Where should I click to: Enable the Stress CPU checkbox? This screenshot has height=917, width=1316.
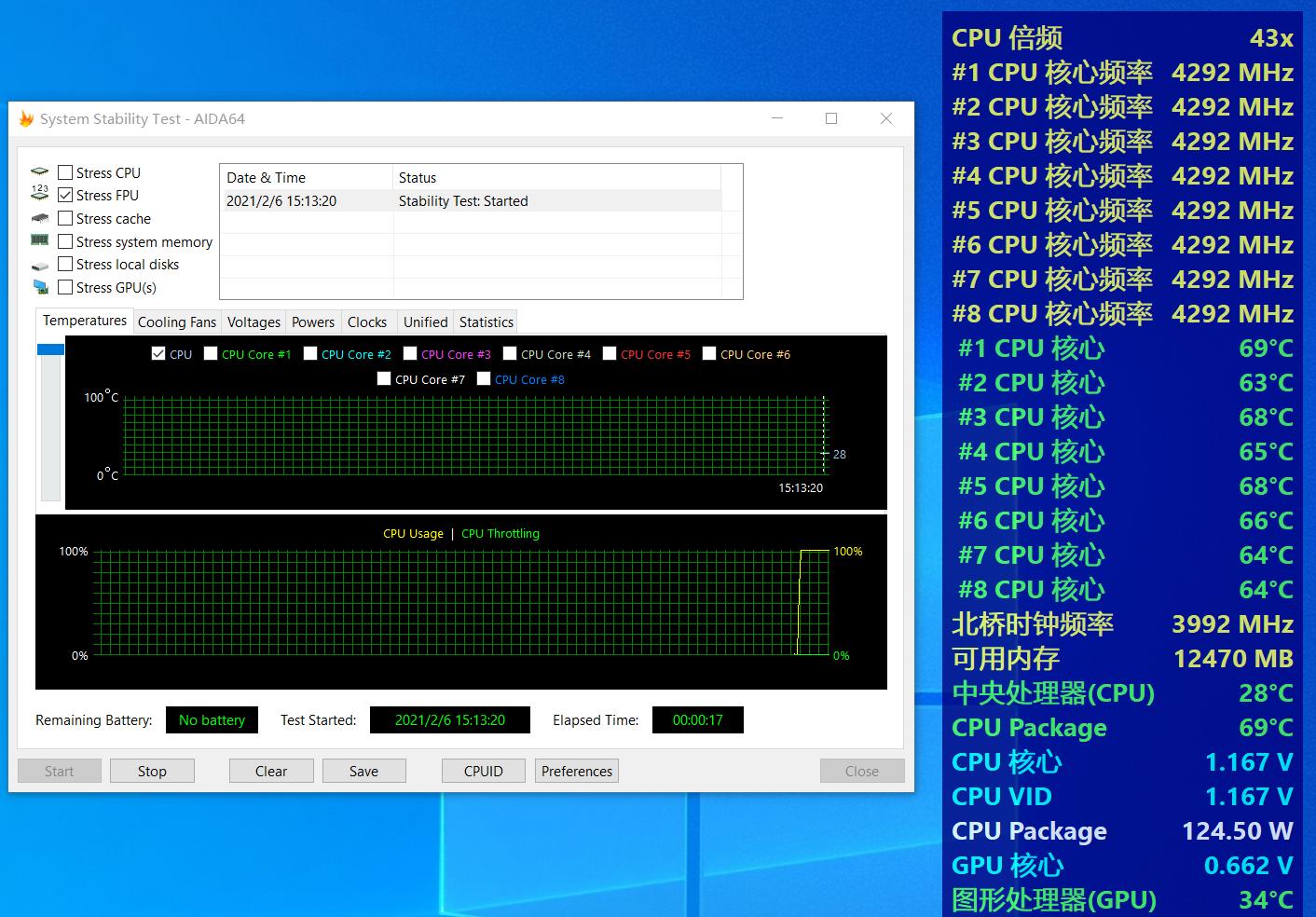coord(65,171)
